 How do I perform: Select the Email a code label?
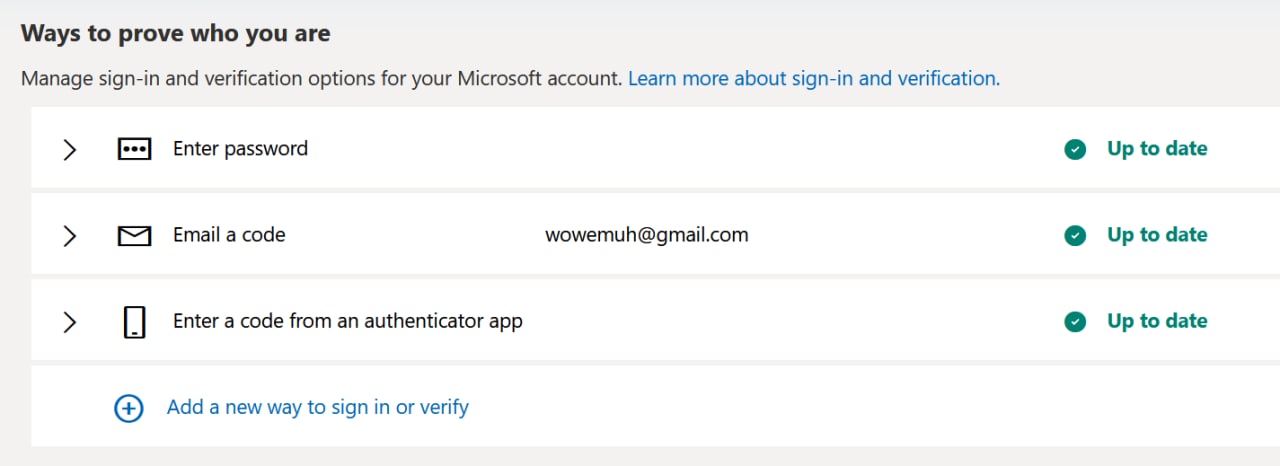coord(229,235)
